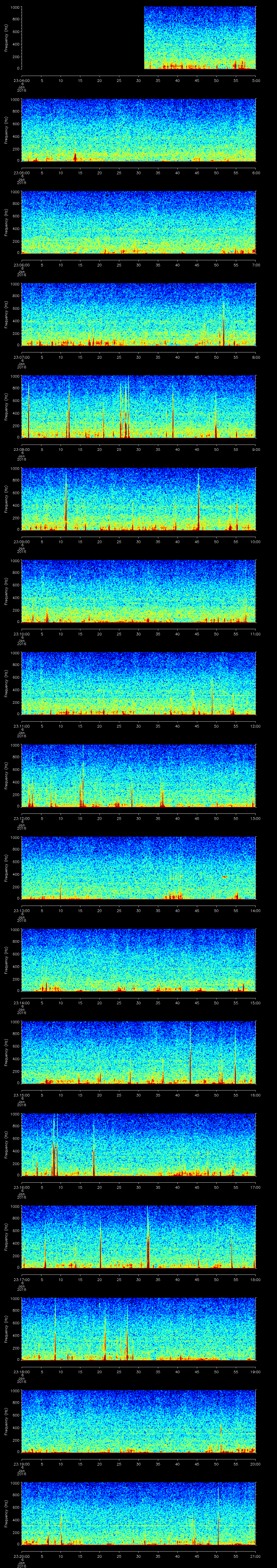Viewport: 277px width, 1568px height.
Task: Click the 16:00 end-of-axis time label
Action: point(256,1095)
